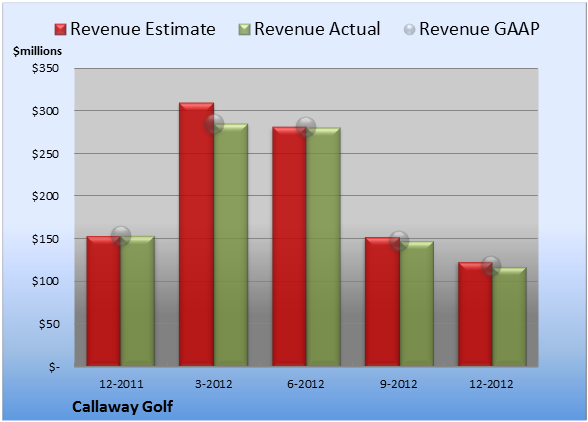Select the green actual bar for 6-2012

coord(323,247)
